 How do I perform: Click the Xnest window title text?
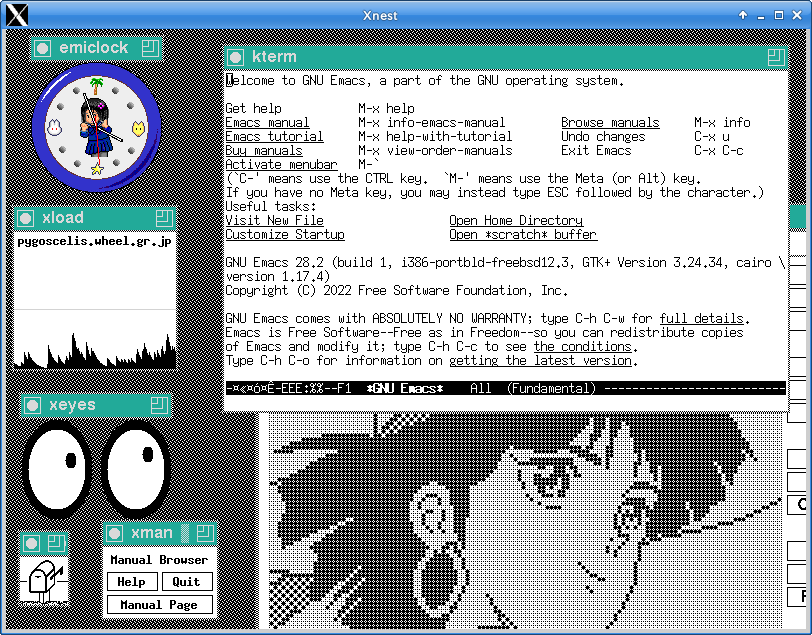click(380, 16)
